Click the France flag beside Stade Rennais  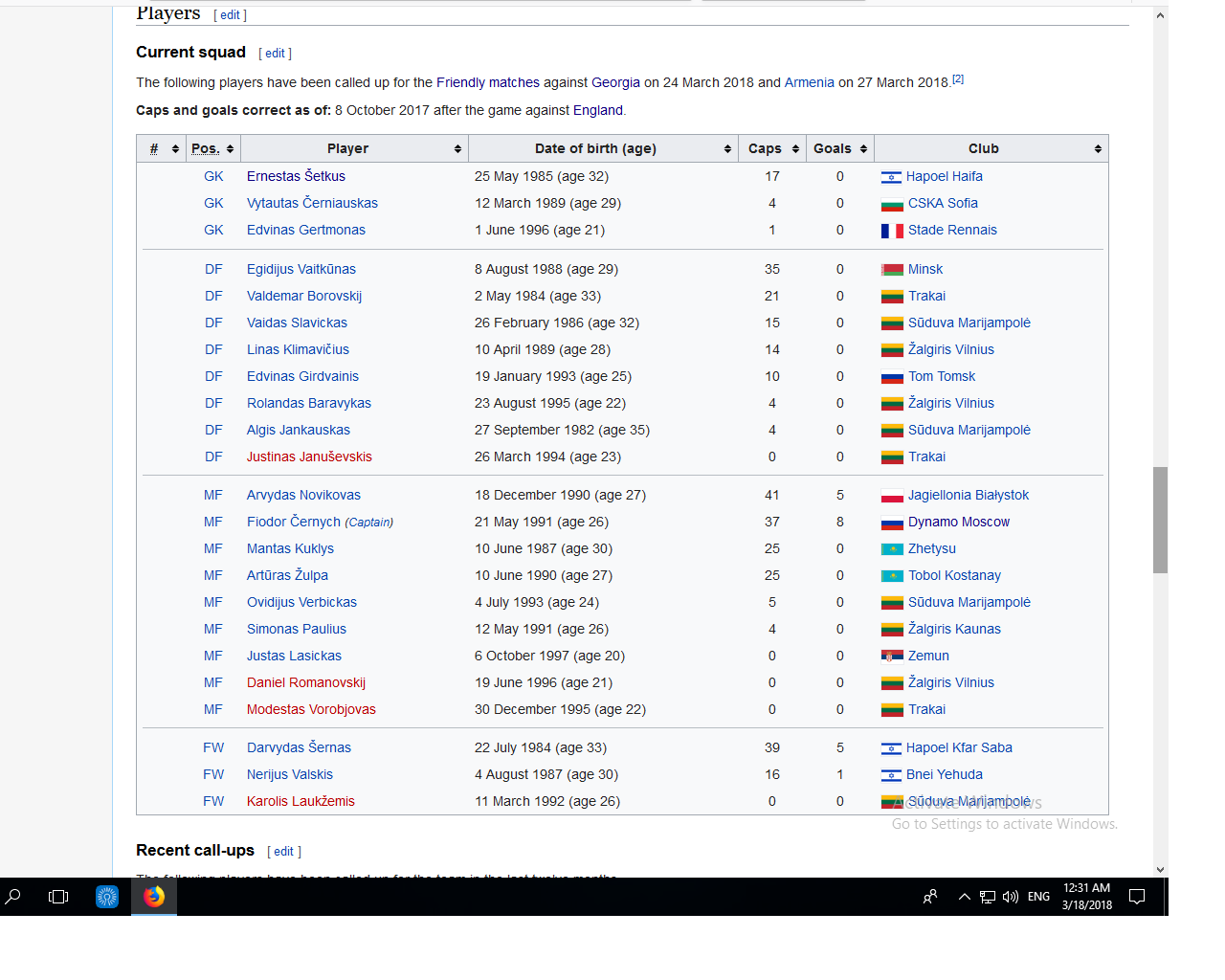tap(892, 231)
